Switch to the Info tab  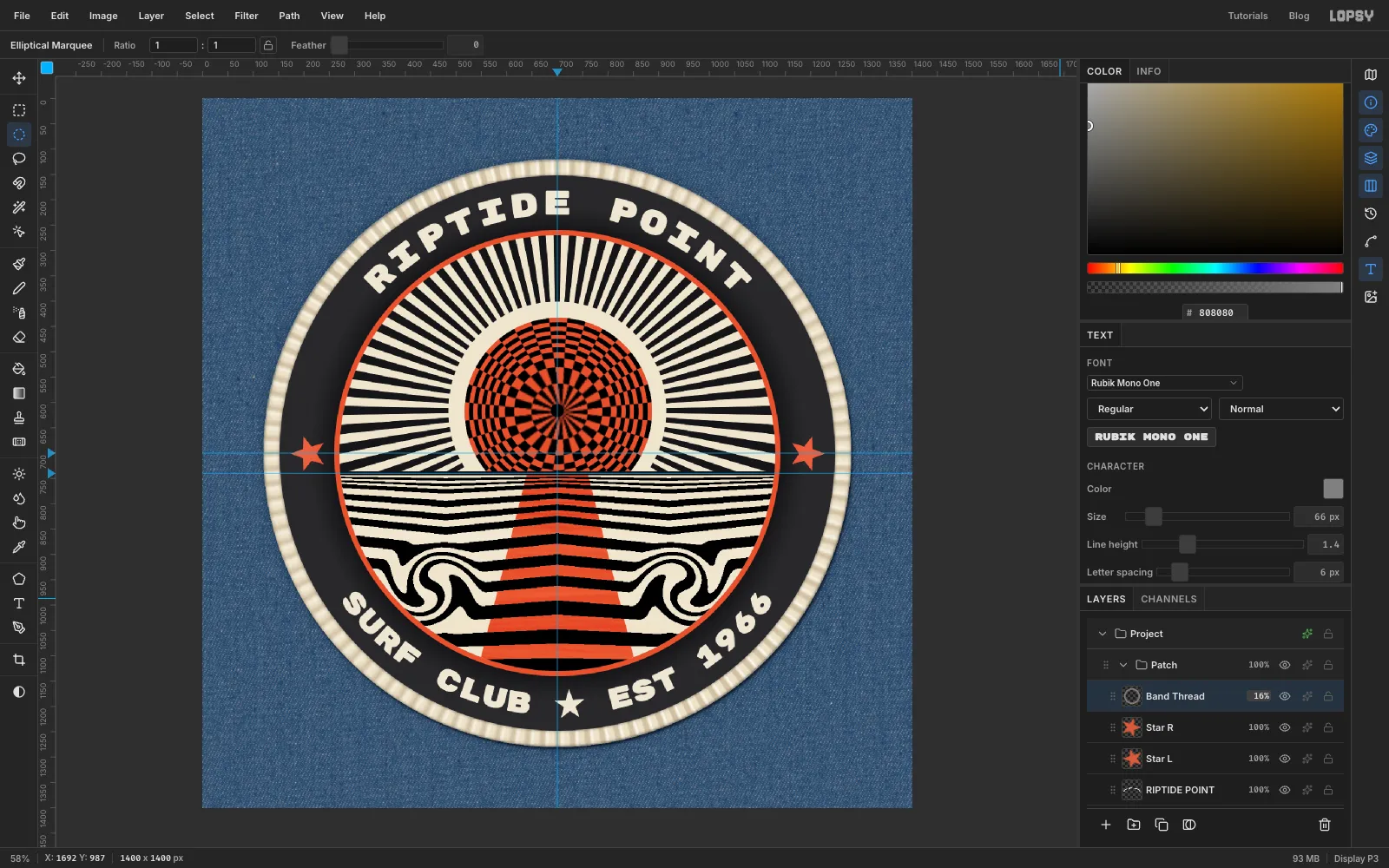(x=1149, y=71)
